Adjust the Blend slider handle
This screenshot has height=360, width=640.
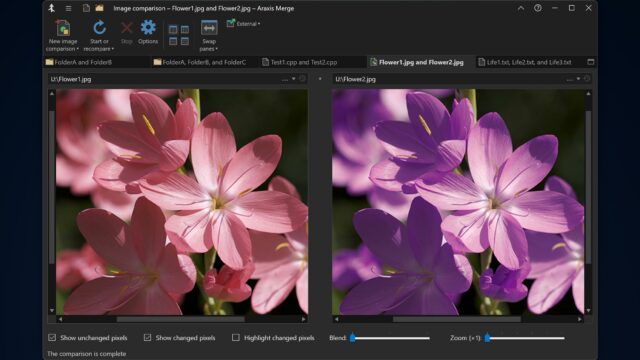point(353,338)
